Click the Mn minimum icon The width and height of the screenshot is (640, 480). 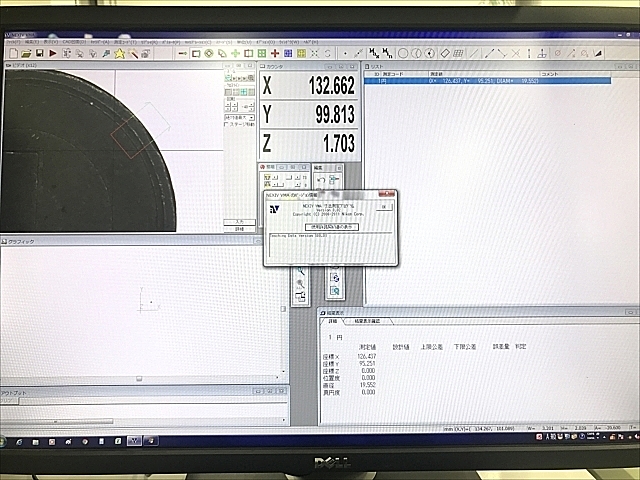(x=387, y=53)
